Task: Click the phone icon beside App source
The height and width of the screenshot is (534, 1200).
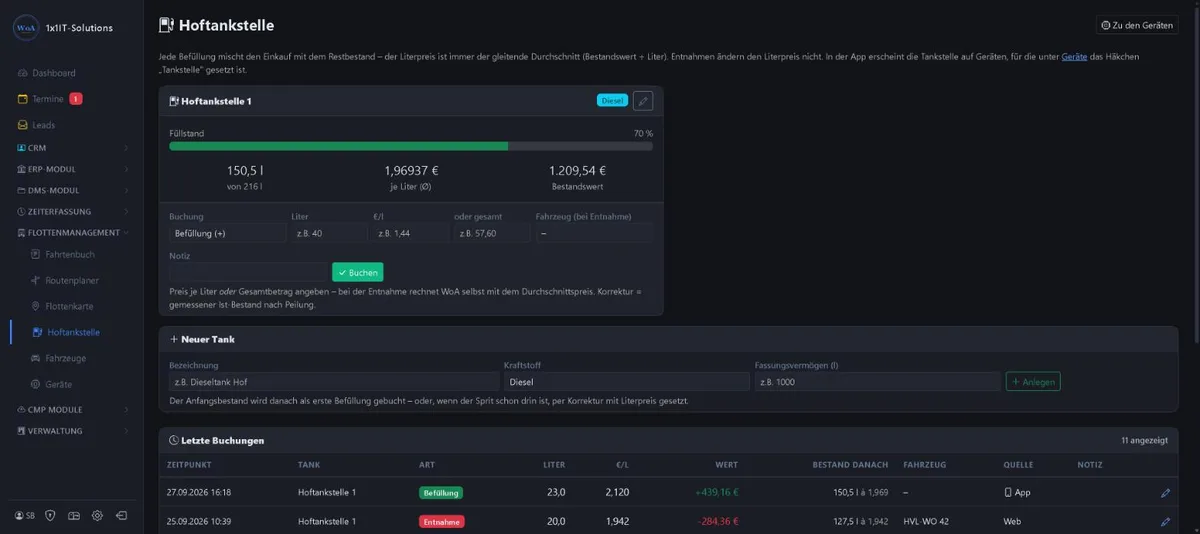Action: (x=1008, y=493)
